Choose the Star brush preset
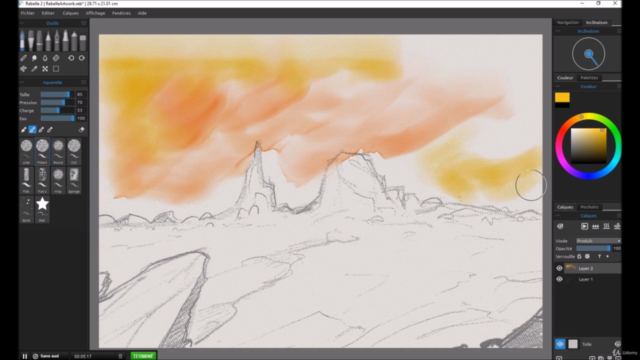 [42, 209]
